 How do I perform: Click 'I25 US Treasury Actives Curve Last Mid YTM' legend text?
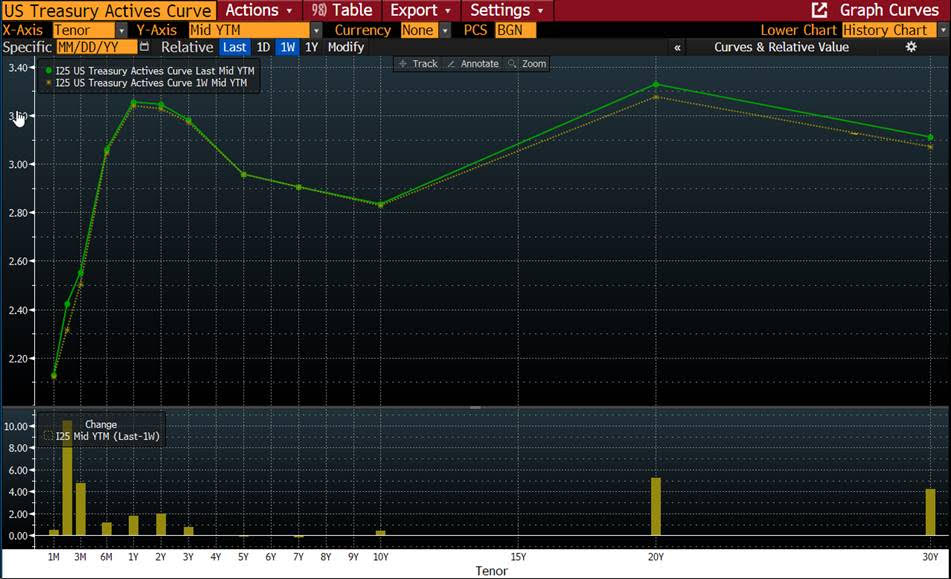[155, 71]
